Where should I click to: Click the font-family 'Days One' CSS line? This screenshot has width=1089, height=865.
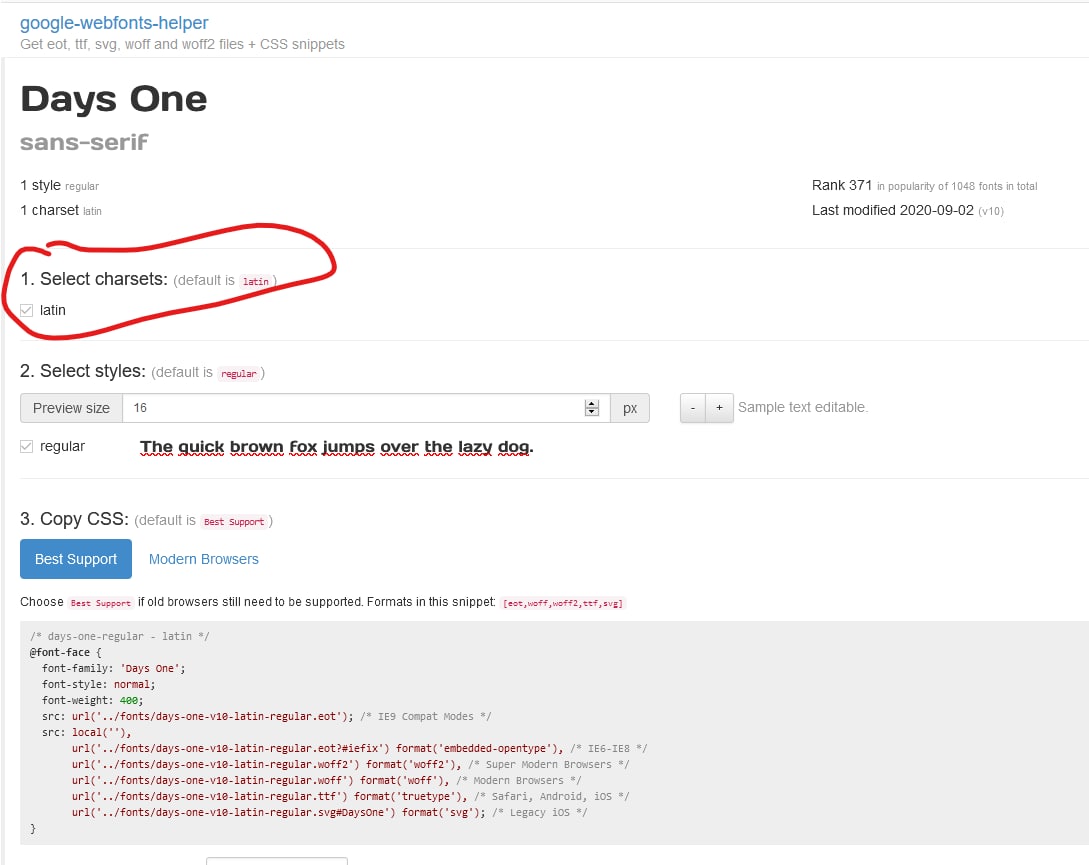pos(113,668)
